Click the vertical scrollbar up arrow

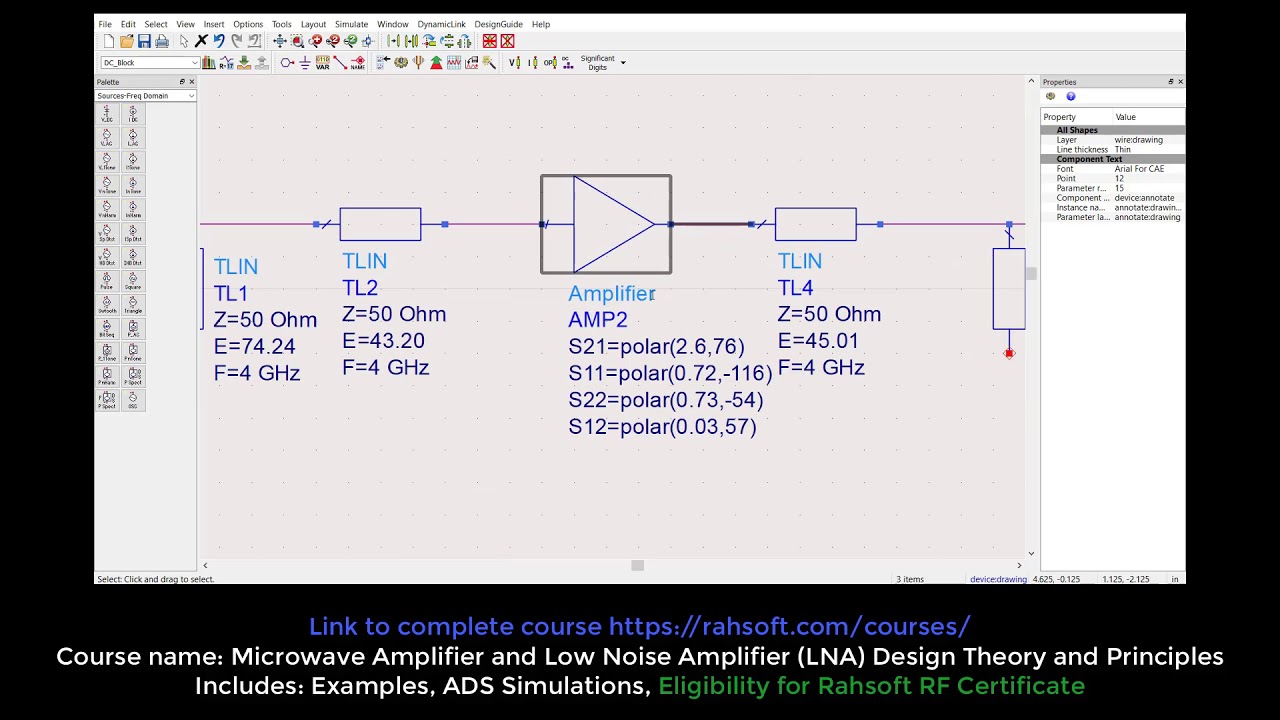click(x=1031, y=81)
